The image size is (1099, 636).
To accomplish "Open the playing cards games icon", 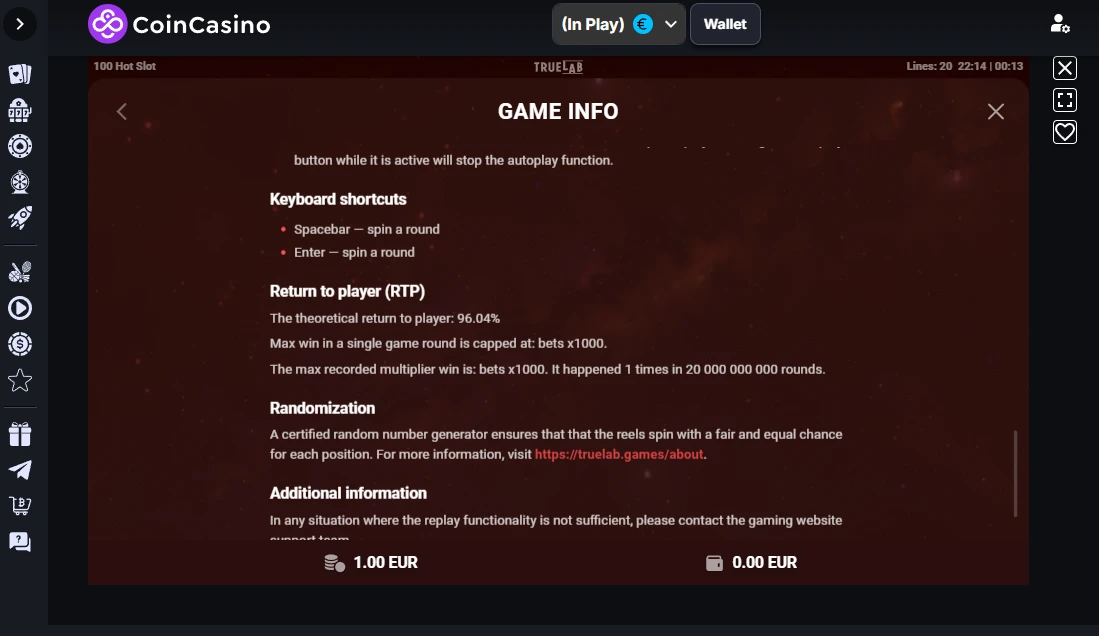I will tap(20, 74).
